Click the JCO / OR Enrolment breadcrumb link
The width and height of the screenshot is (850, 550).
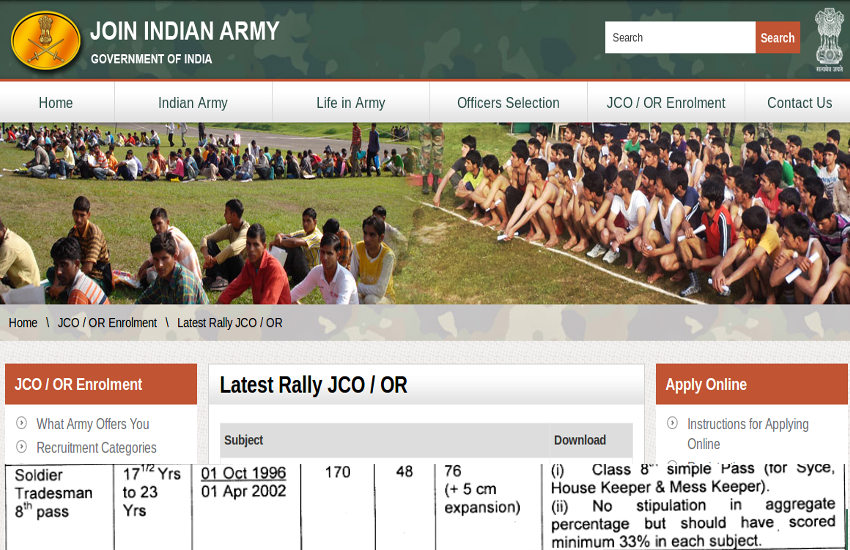tap(107, 323)
